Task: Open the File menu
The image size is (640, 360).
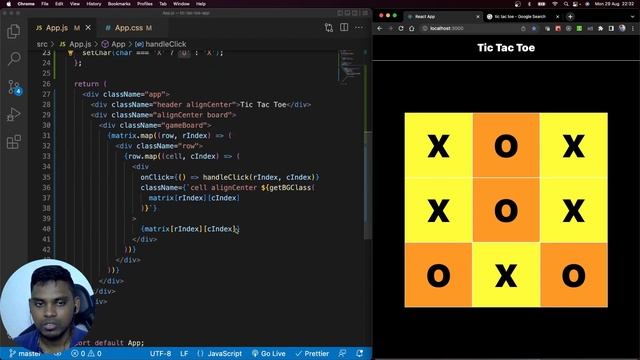Action: 45,4
